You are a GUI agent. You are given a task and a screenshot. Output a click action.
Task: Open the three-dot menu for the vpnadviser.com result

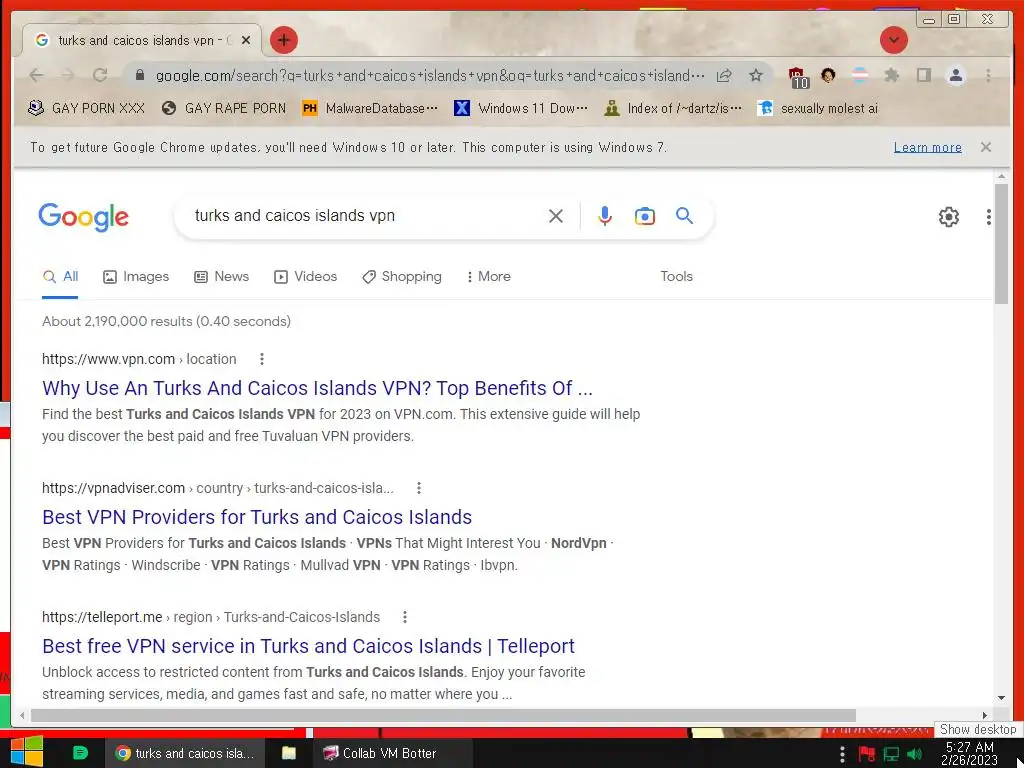click(419, 488)
